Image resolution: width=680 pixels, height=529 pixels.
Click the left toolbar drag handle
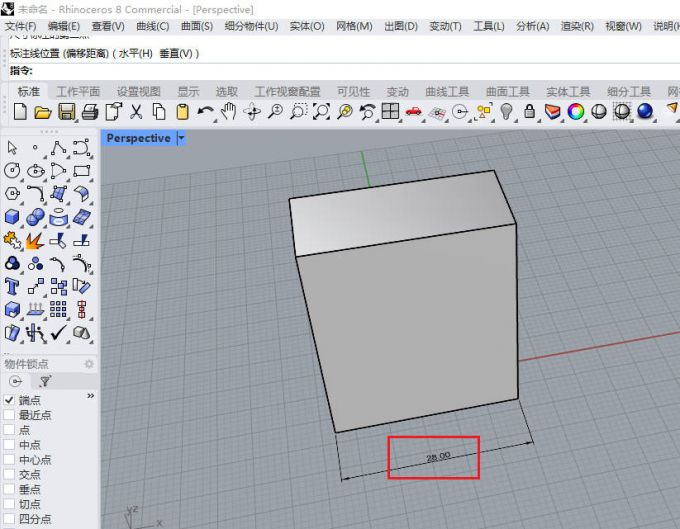click(x=49, y=131)
